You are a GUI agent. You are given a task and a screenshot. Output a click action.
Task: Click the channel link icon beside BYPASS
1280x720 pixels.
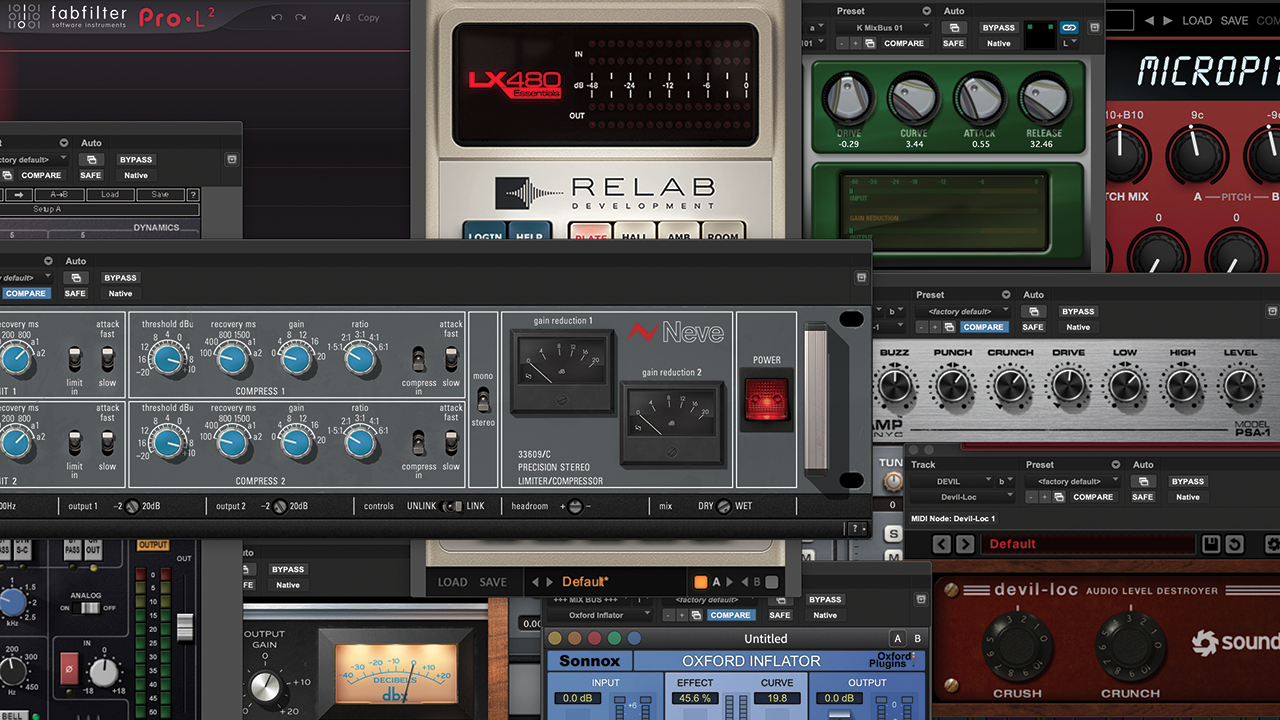pyautogui.click(x=1069, y=28)
